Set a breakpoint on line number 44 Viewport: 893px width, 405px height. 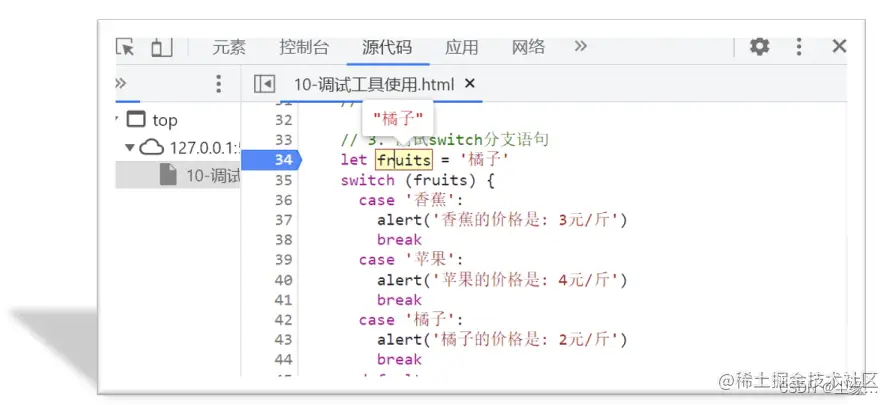point(283,359)
